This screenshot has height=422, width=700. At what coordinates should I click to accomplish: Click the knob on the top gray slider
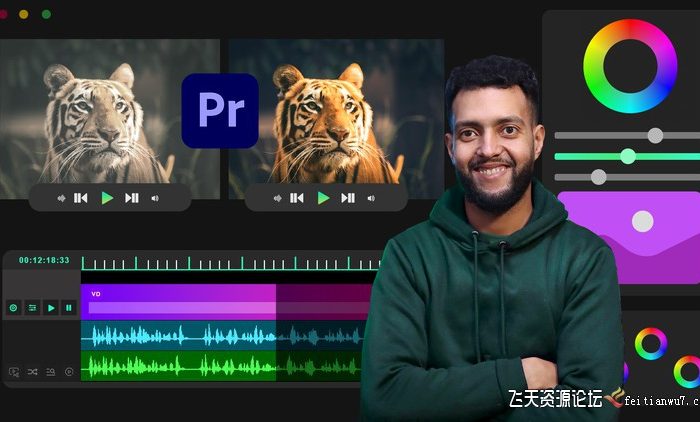coord(655,135)
